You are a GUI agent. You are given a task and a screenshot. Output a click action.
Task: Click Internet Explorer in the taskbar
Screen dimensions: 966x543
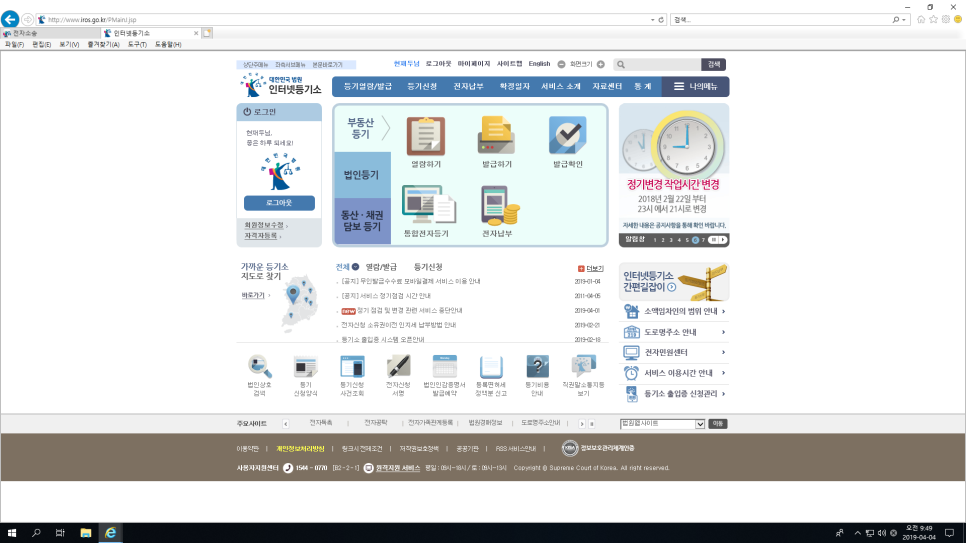pyautogui.click(x=110, y=533)
